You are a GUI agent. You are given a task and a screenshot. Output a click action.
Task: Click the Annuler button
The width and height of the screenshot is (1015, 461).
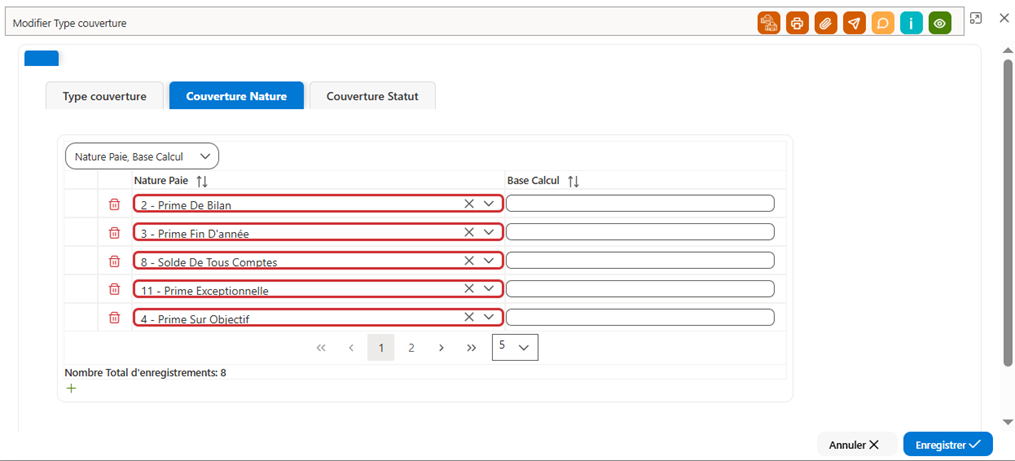854,445
